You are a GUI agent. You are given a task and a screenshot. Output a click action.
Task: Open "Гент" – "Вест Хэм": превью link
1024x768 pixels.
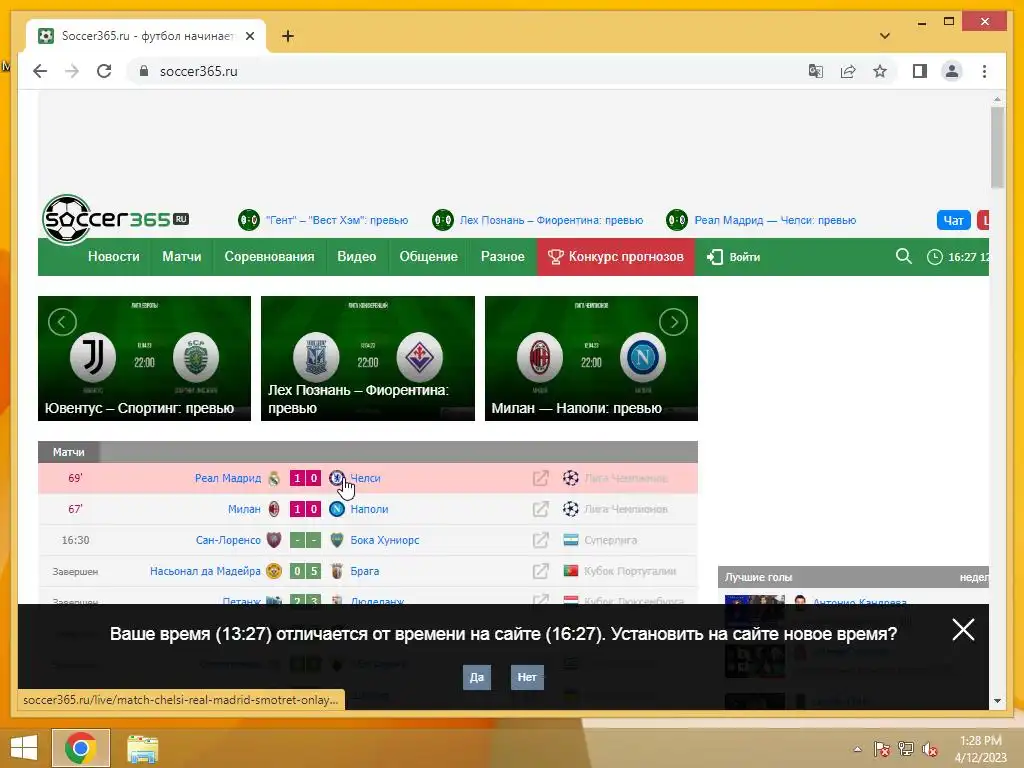pyautogui.click(x=336, y=220)
